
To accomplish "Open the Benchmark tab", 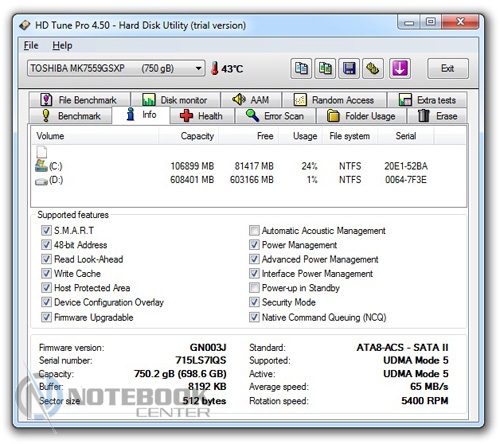I will pyautogui.click(x=71, y=116).
